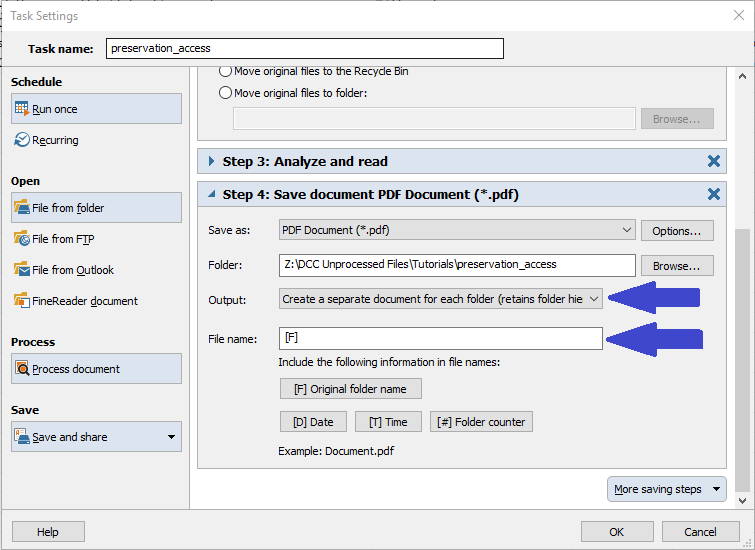Image resolution: width=755 pixels, height=550 pixels.
Task: Select the Recurring schedule icon
Action: (22, 140)
